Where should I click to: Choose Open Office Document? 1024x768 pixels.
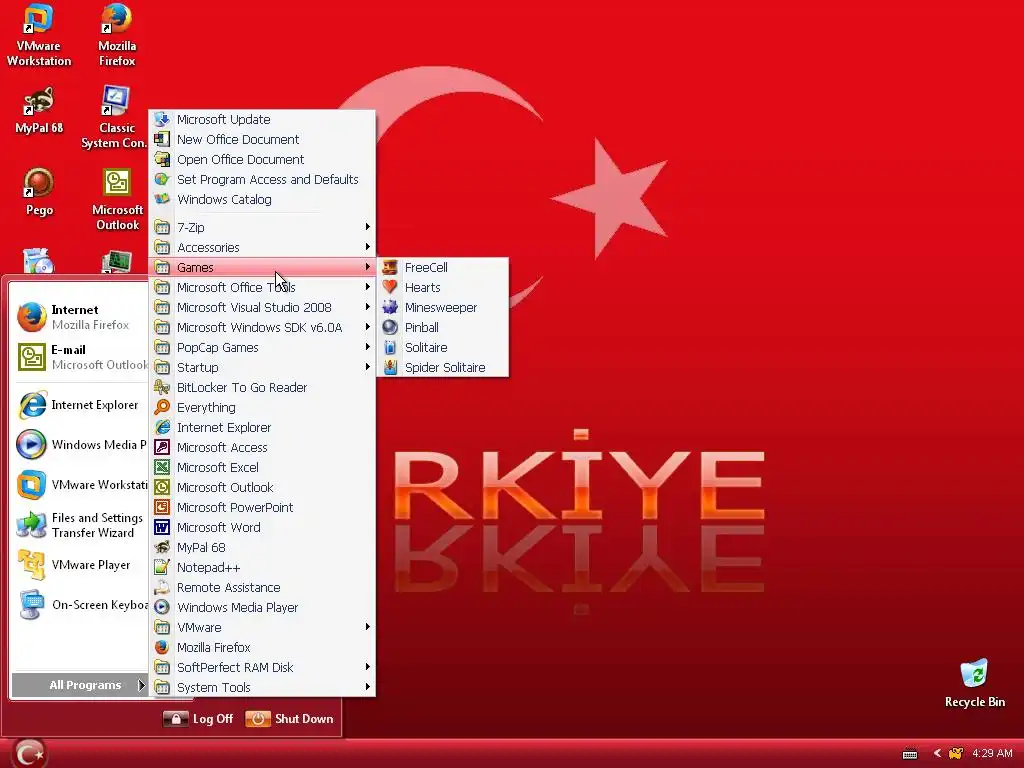coord(262,159)
